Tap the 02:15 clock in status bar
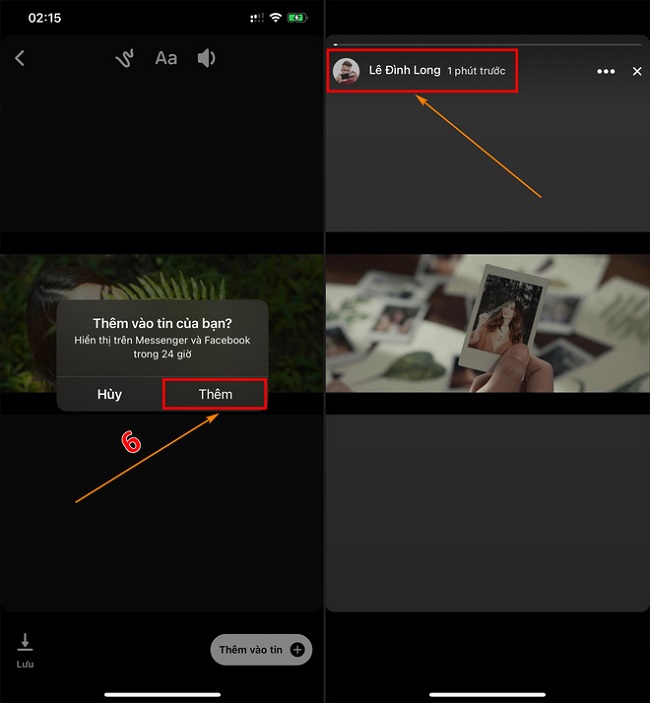Viewport: 650px width, 703px height. pyautogui.click(x=44, y=18)
